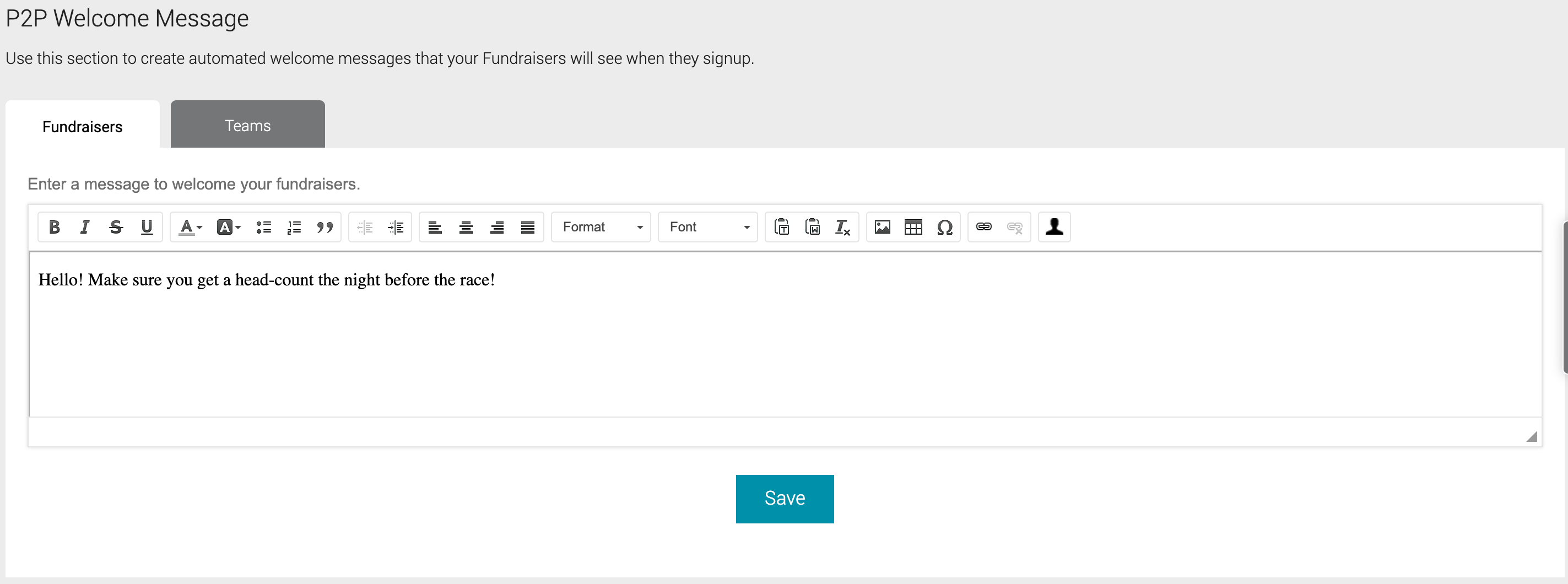1568x584 pixels.
Task: Insert a numbered list
Action: click(x=294, y=227)
